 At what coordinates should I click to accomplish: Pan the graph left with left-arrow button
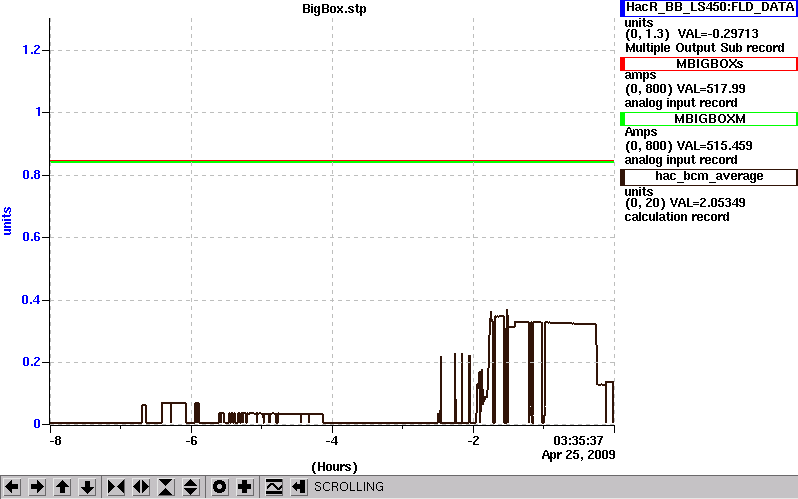[12, 487]
